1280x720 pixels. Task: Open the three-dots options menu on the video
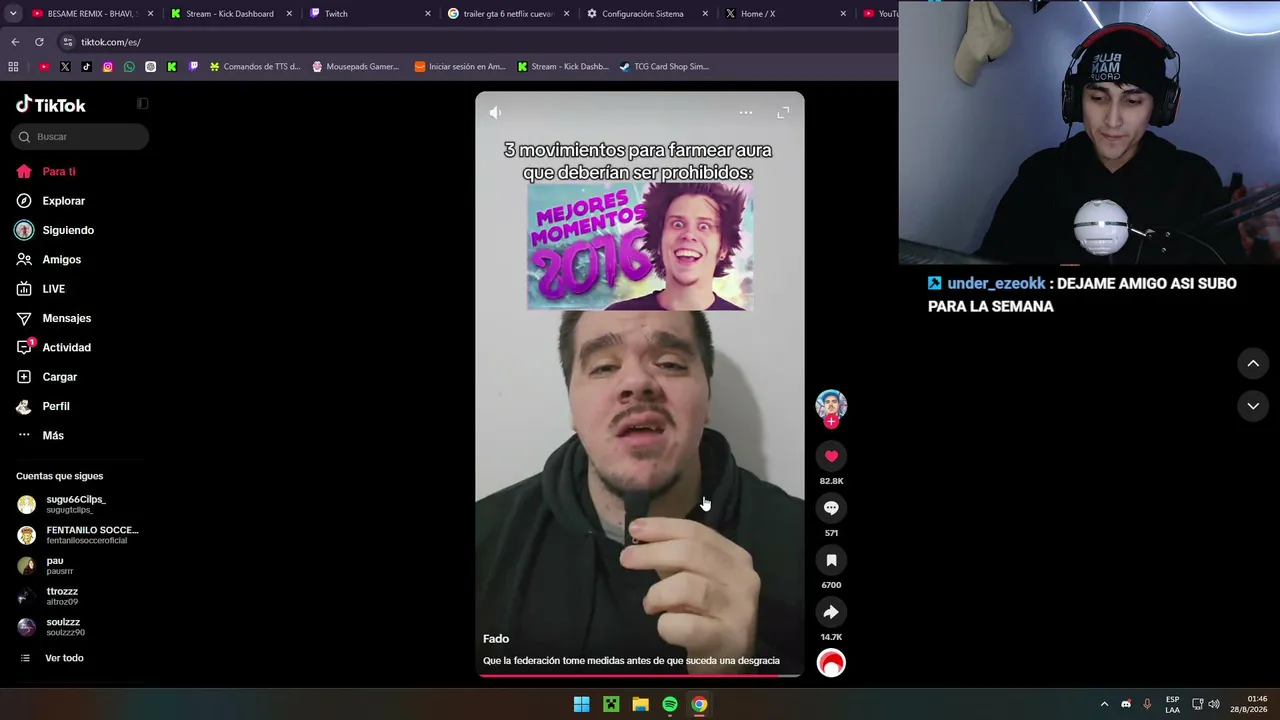coord(746,113)
